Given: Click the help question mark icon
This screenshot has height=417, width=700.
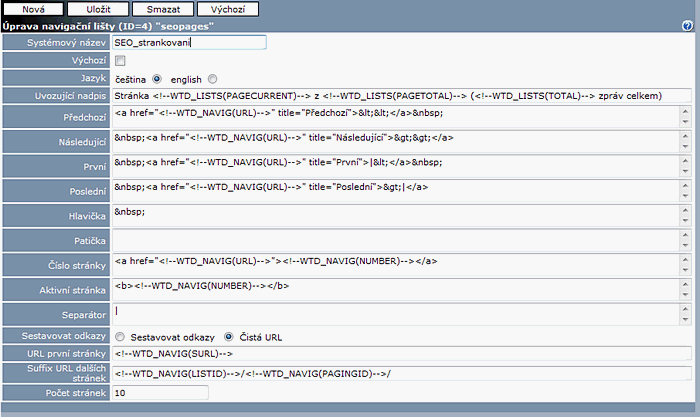Looking at the screenshot, I should click(x=687, y=25).
